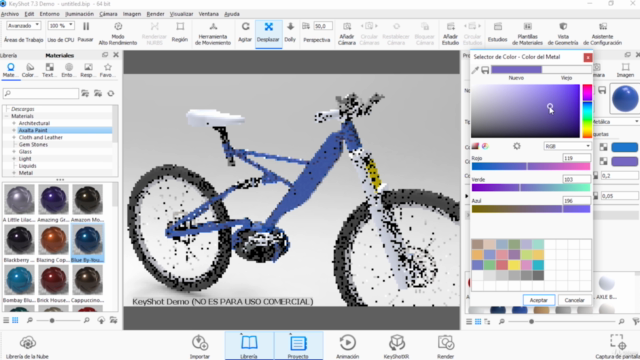Close the Selector de Color dialog
The image size is (640, 360).
pos(588,58)
